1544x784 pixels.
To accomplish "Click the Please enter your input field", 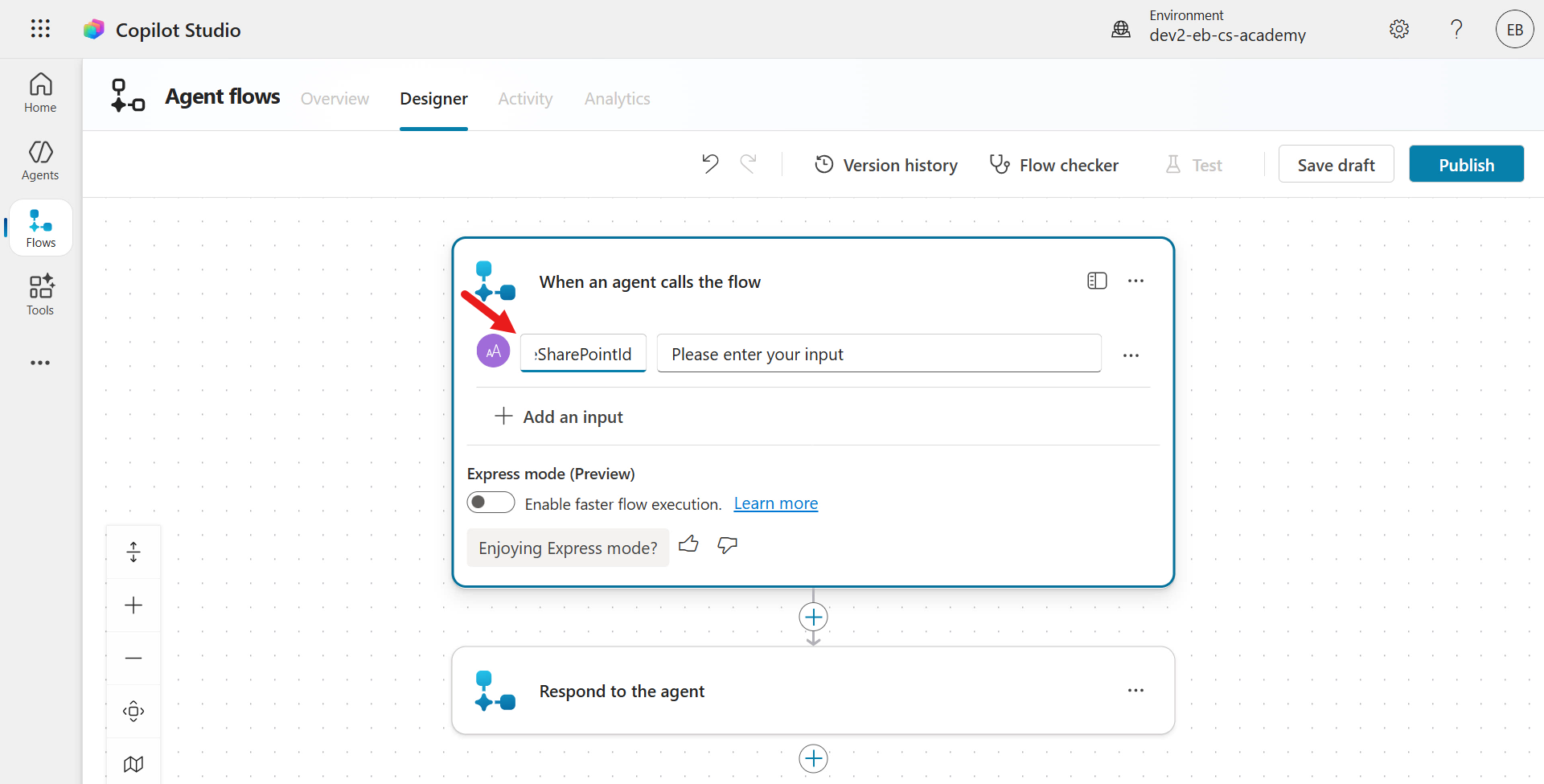I will [879, 354].
